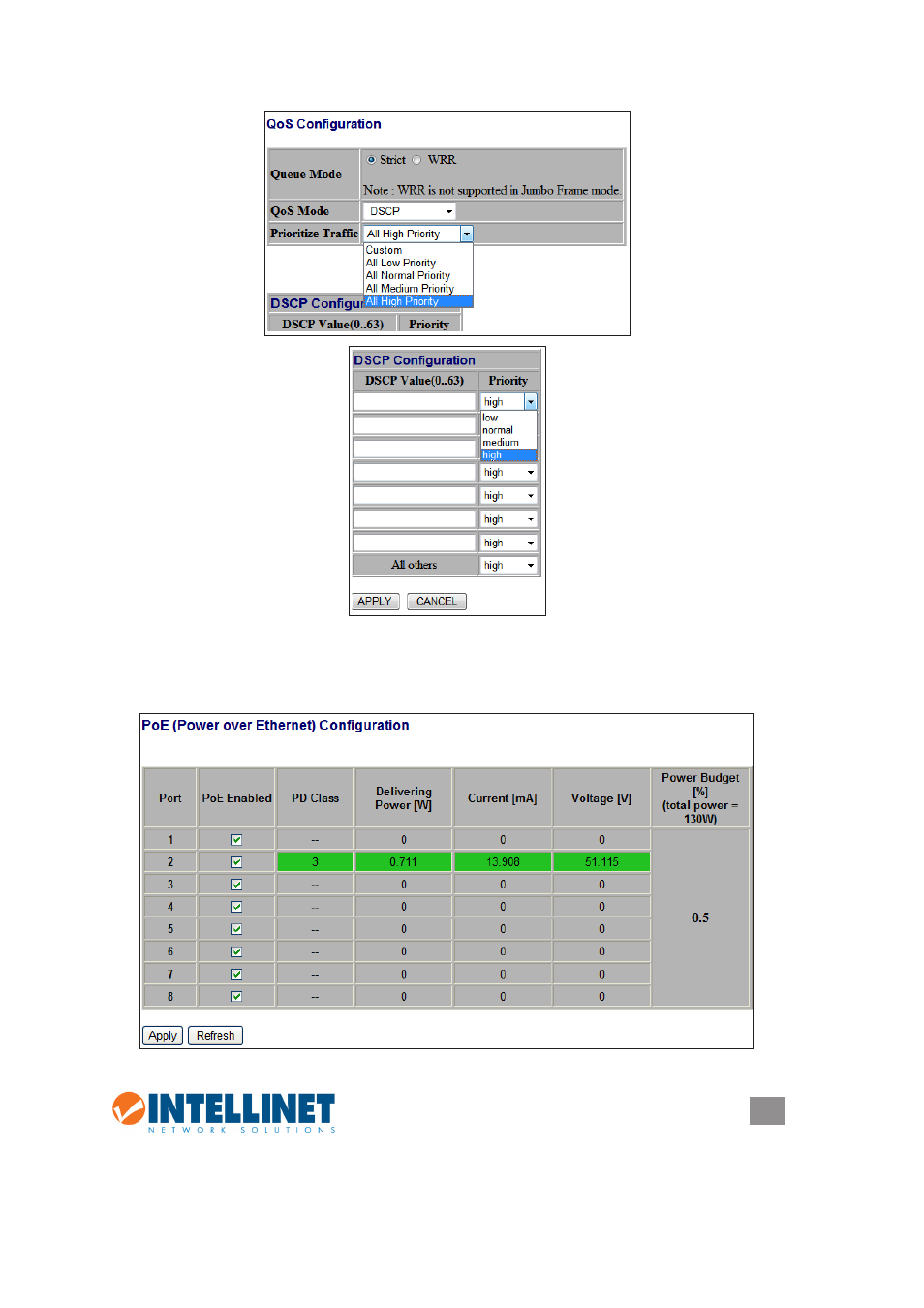Click the PoE Configuration heading
Viewport: 924px width, 1308px height.
(276, 725)
